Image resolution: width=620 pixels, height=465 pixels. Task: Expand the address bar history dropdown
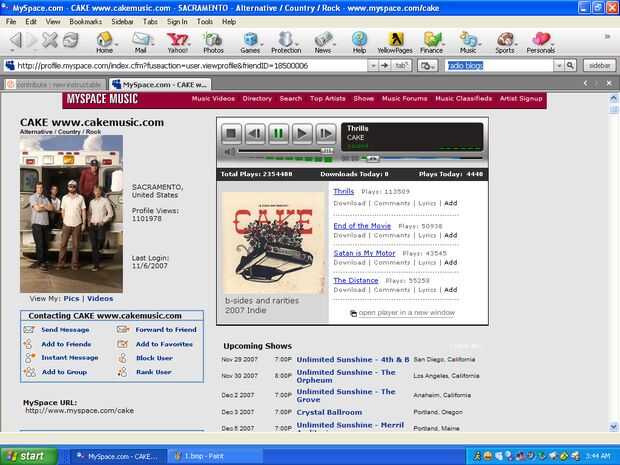tap(372, 66)
